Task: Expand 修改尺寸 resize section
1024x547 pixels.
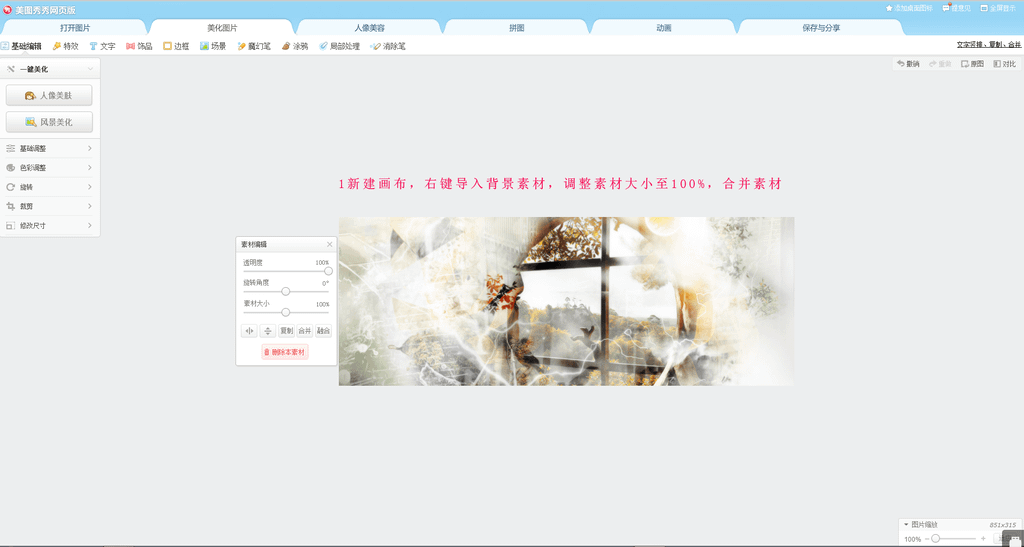Action: [50, 225]
